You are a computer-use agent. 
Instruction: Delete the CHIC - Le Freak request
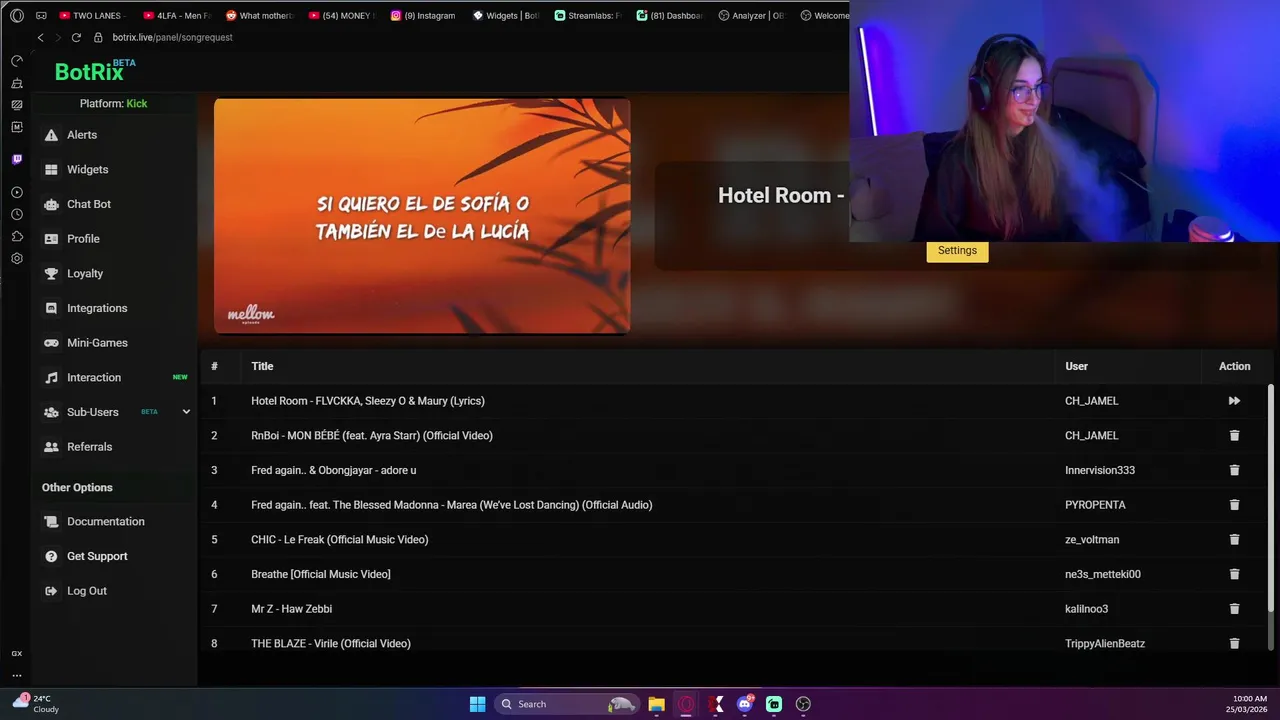click(1234, 540)
